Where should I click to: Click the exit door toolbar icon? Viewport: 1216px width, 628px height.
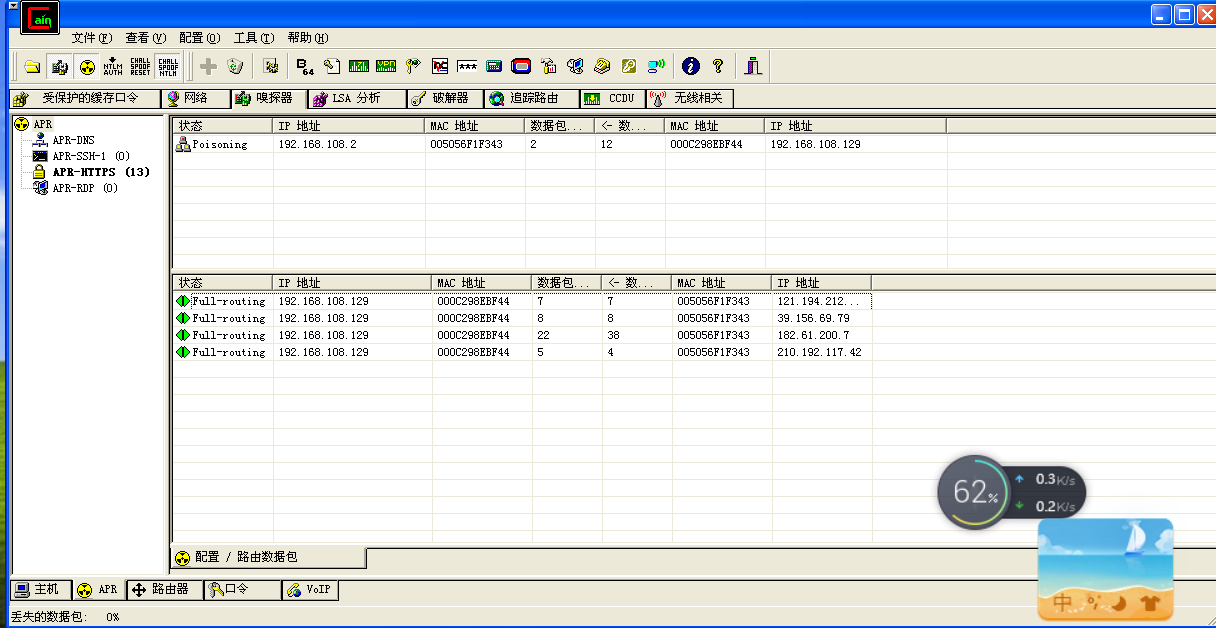[753, 66]
